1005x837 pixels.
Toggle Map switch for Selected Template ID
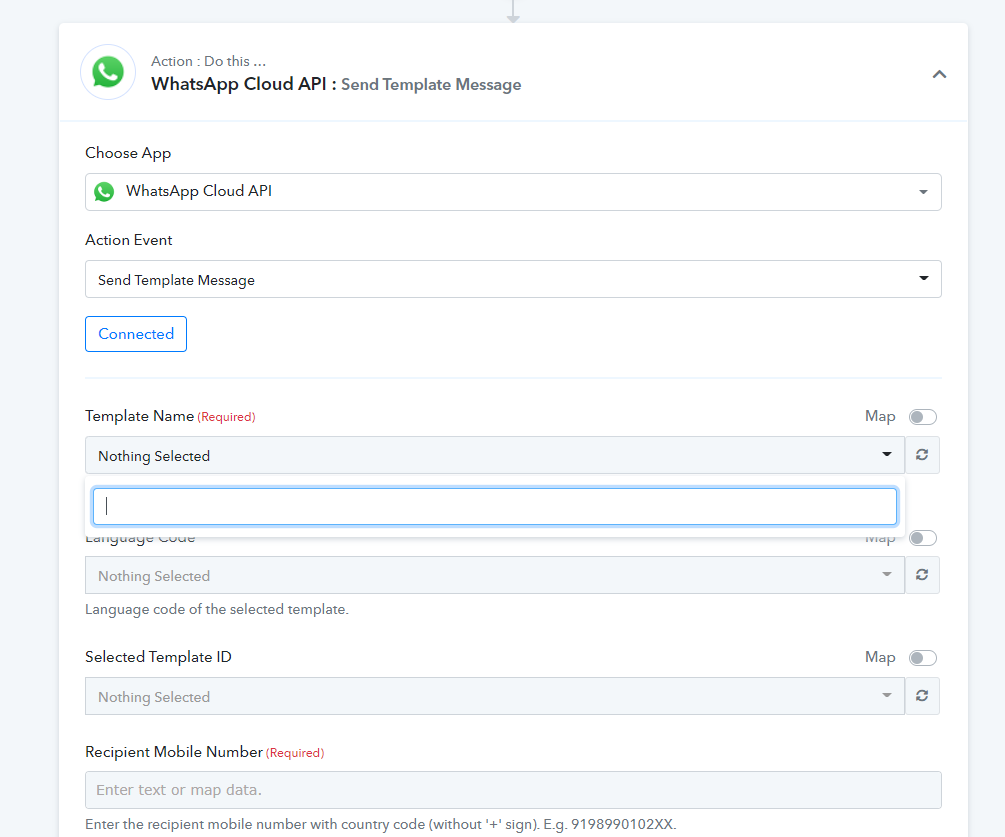[x=922, y=658]
